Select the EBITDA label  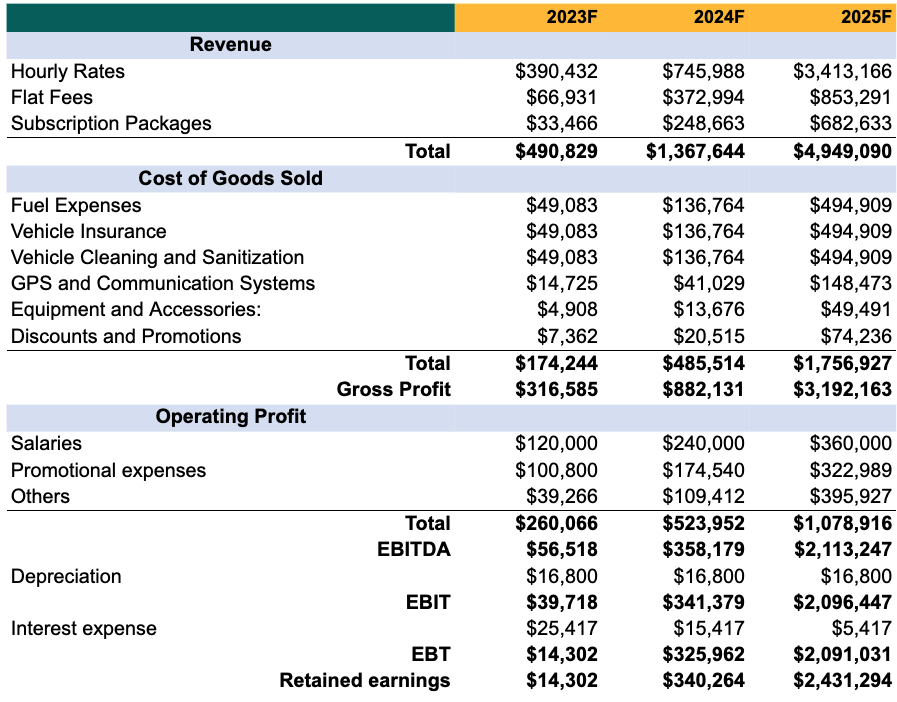tap(414, 550)
